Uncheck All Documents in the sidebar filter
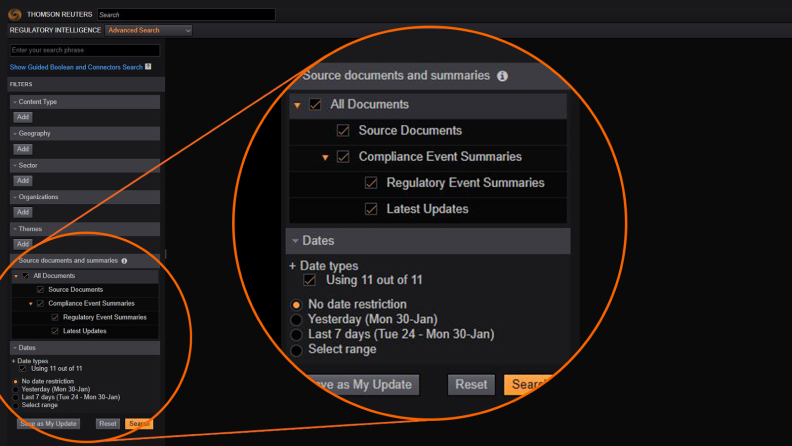 point(26,276)
